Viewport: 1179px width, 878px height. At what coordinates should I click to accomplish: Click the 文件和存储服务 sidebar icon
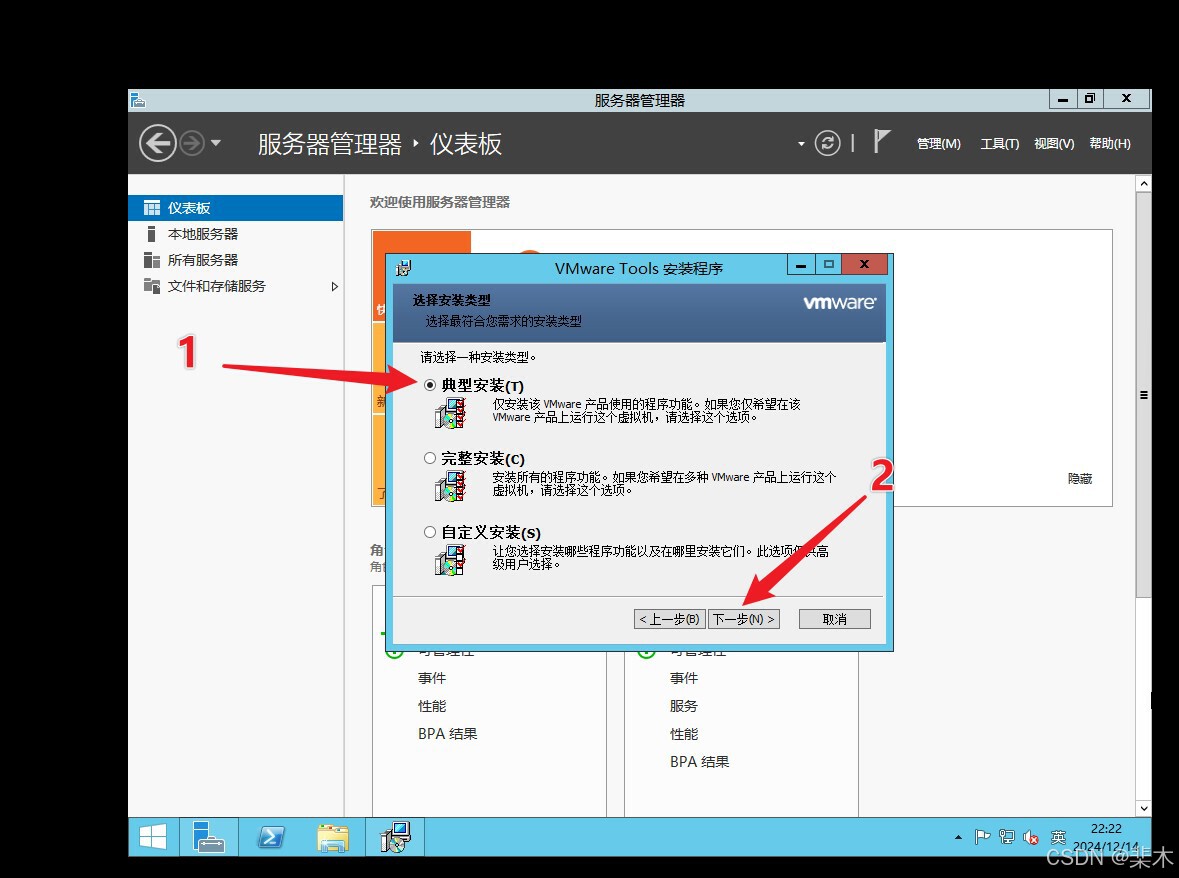click(152, 286)
